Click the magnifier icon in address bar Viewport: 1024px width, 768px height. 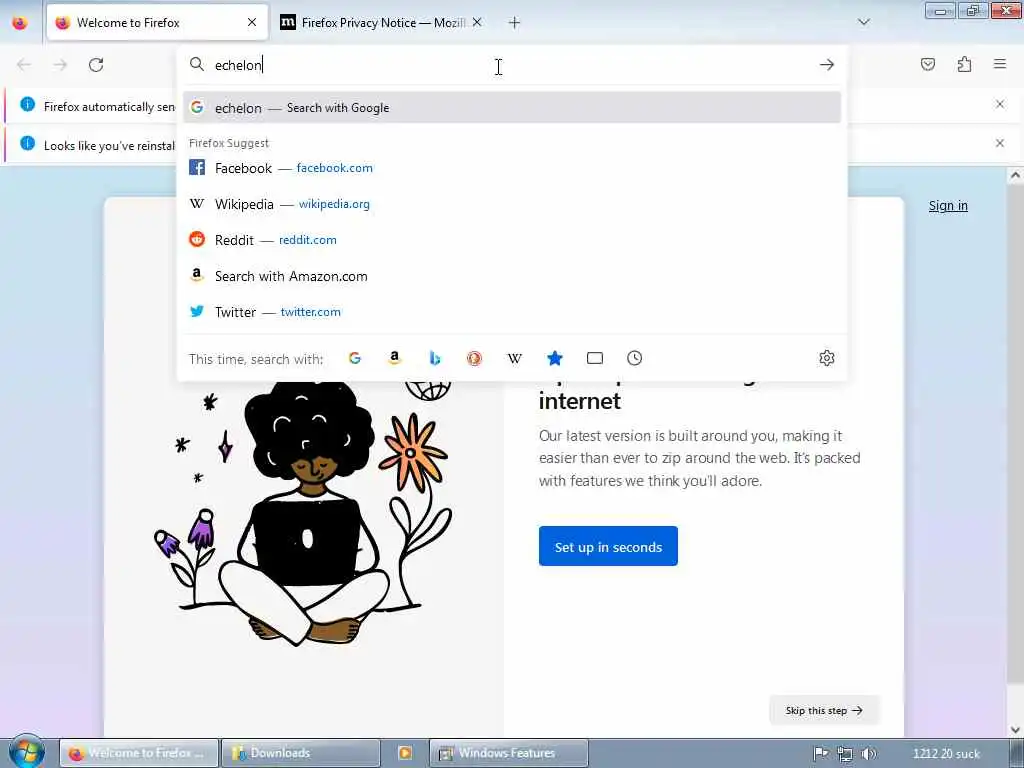click(x=197, y=64)
